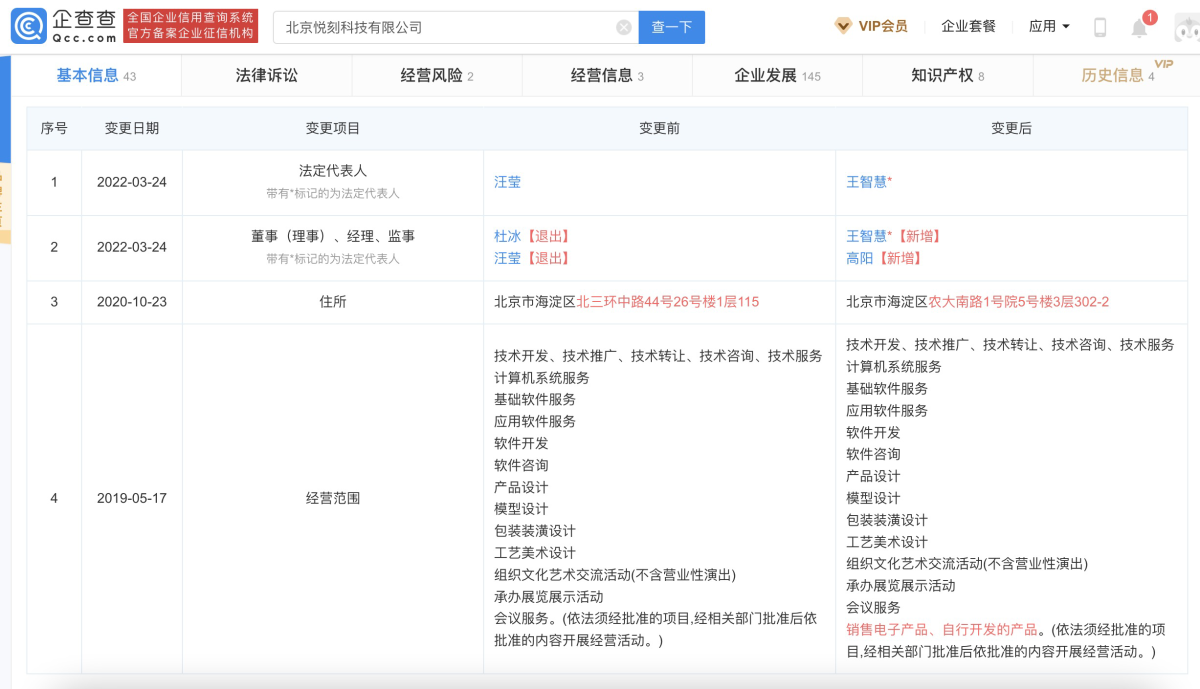Select 董事（理事）、经理、监事 label
The image size is (1200, 689).
coord(333,236)
